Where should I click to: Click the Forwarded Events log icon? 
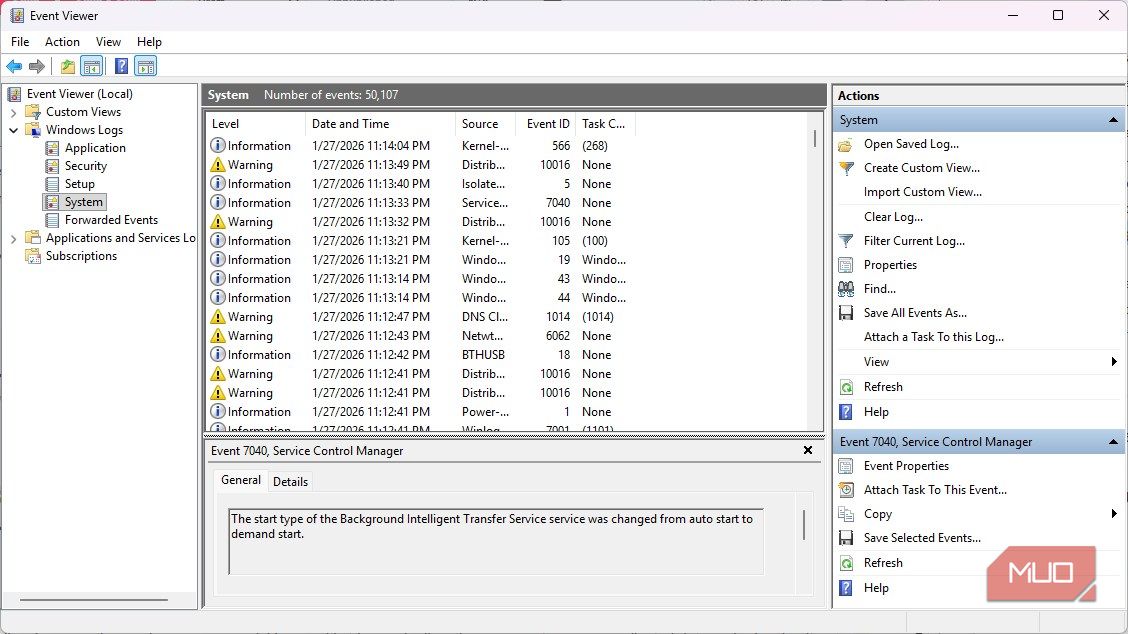coord(53,220)
